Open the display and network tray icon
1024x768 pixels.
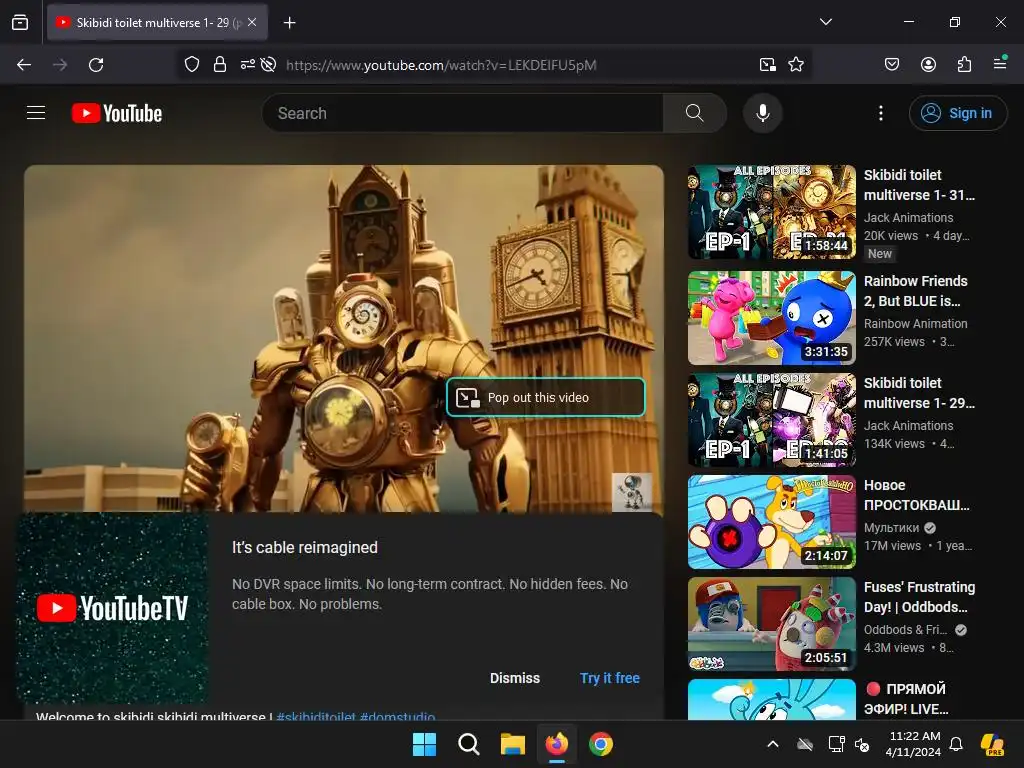pos(836,744)
